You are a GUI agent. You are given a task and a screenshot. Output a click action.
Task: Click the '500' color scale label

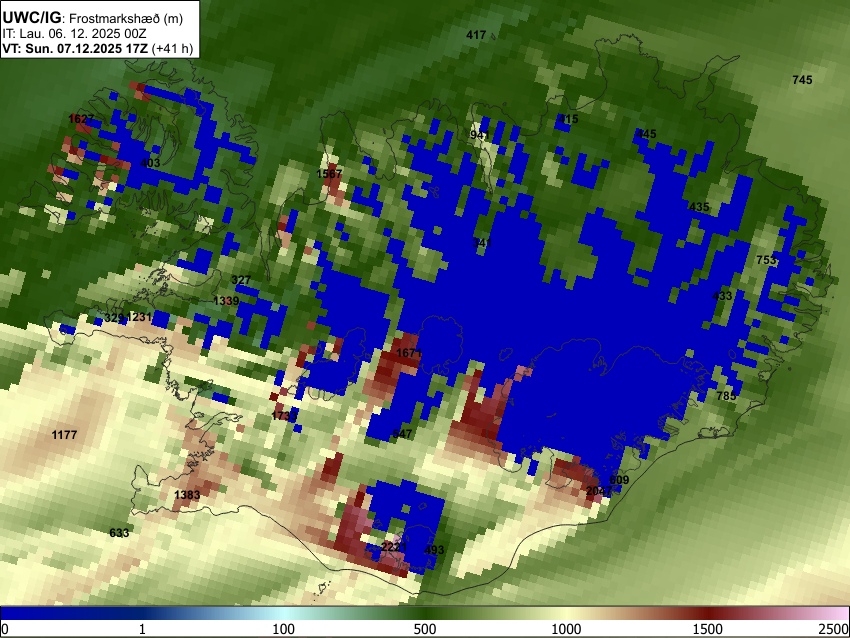click(x=425, y=629)
